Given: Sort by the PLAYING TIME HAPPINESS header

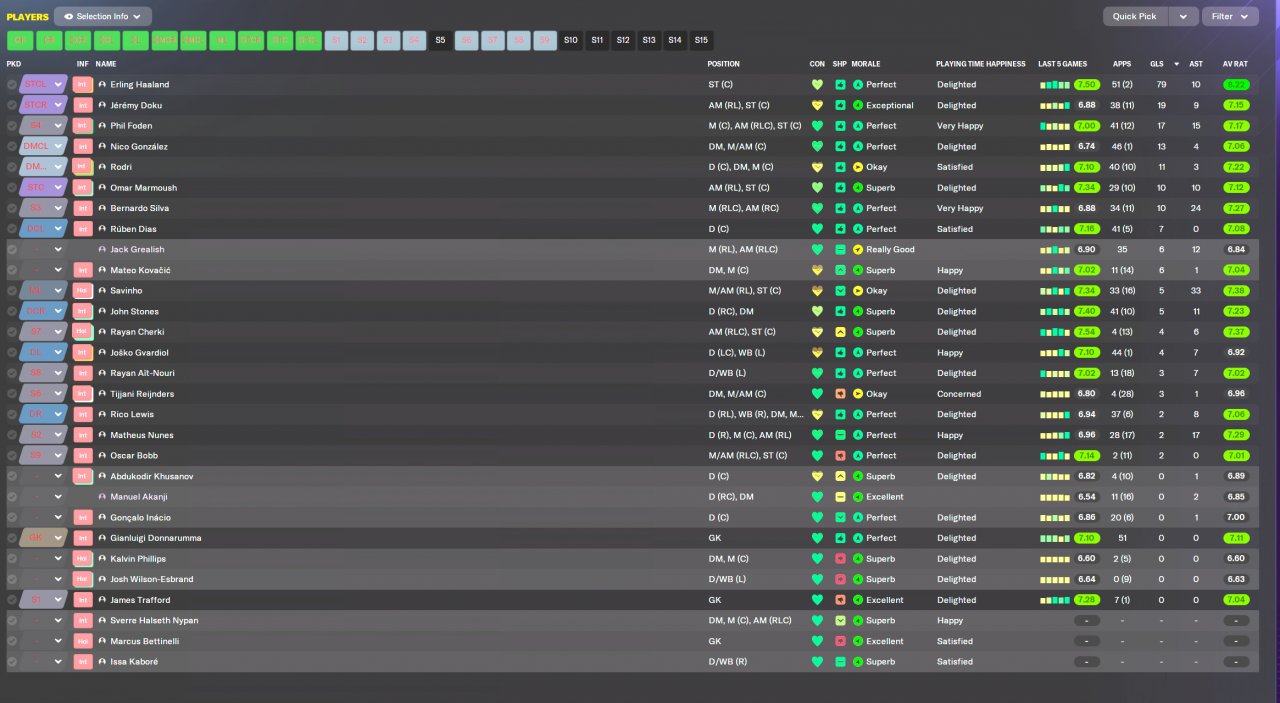Looking at the screenshot, I should coord(980,64).
